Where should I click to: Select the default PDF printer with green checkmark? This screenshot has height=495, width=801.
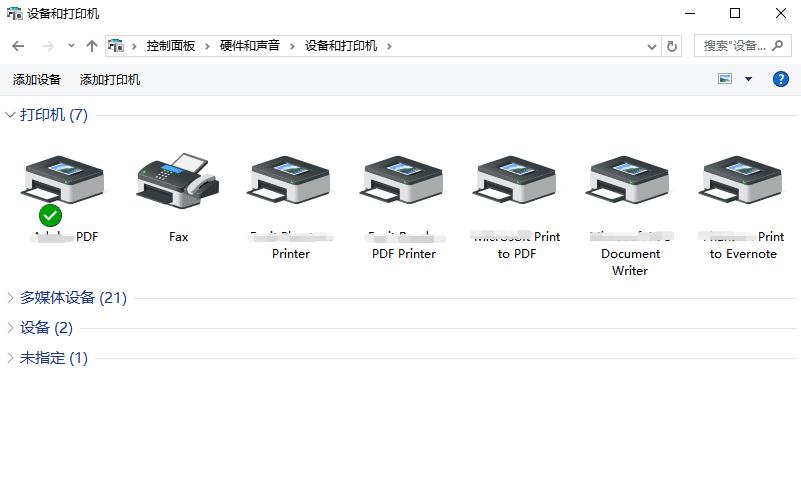(62, 180)
